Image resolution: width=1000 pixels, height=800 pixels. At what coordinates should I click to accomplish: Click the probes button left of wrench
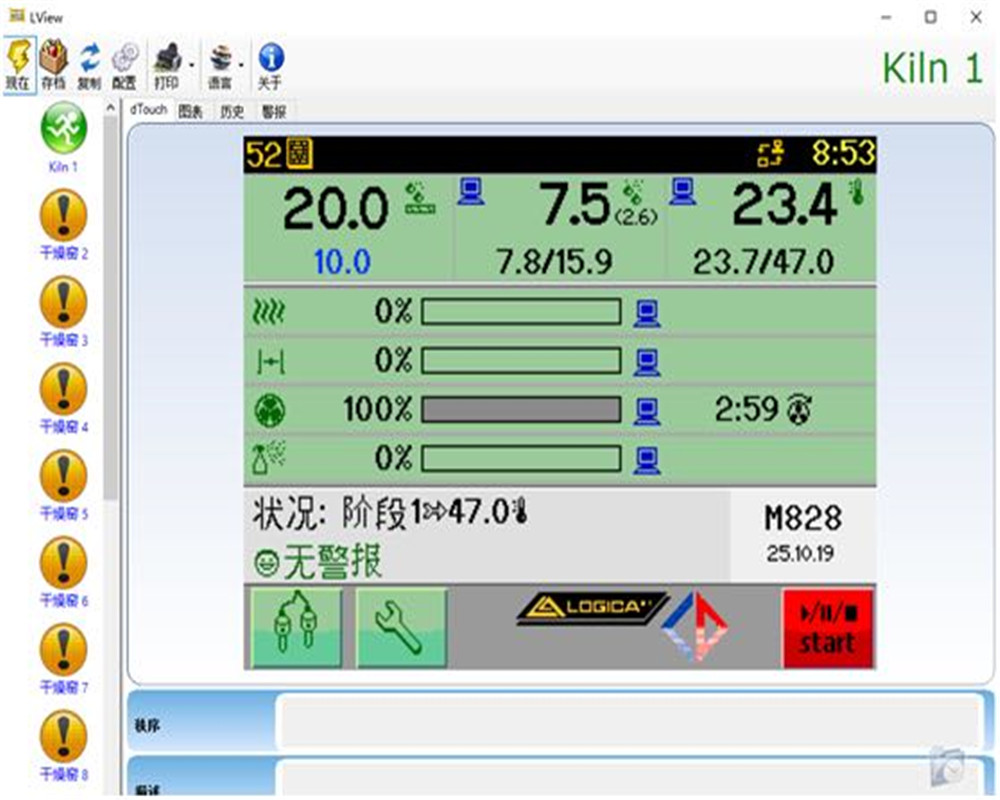pos(296,627)
